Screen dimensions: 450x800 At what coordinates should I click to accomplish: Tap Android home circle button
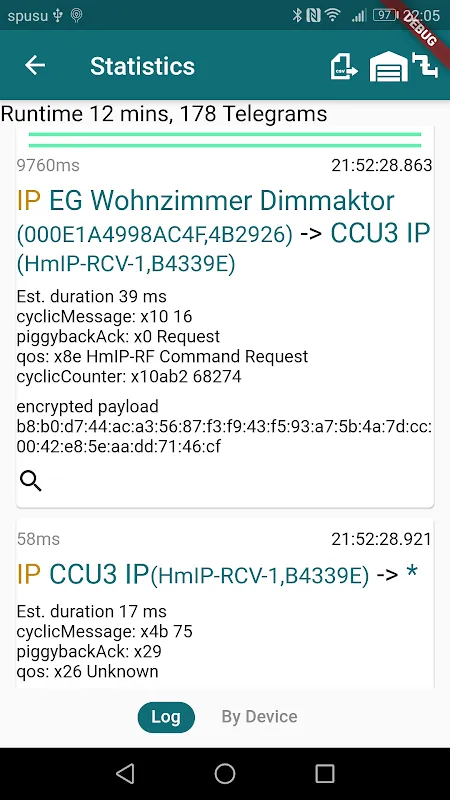pos(224,773)
